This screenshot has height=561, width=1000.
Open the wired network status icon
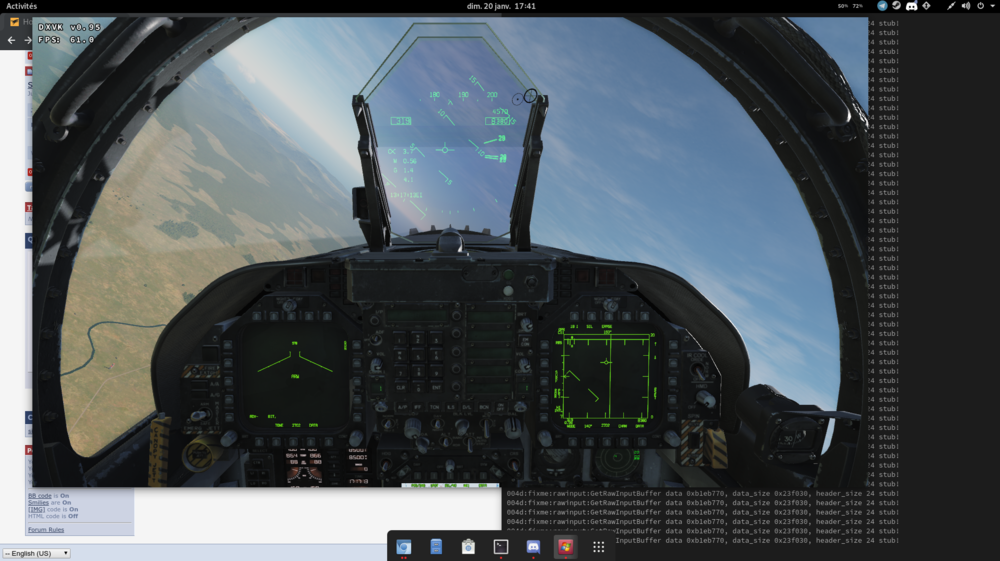coord(951,6)
